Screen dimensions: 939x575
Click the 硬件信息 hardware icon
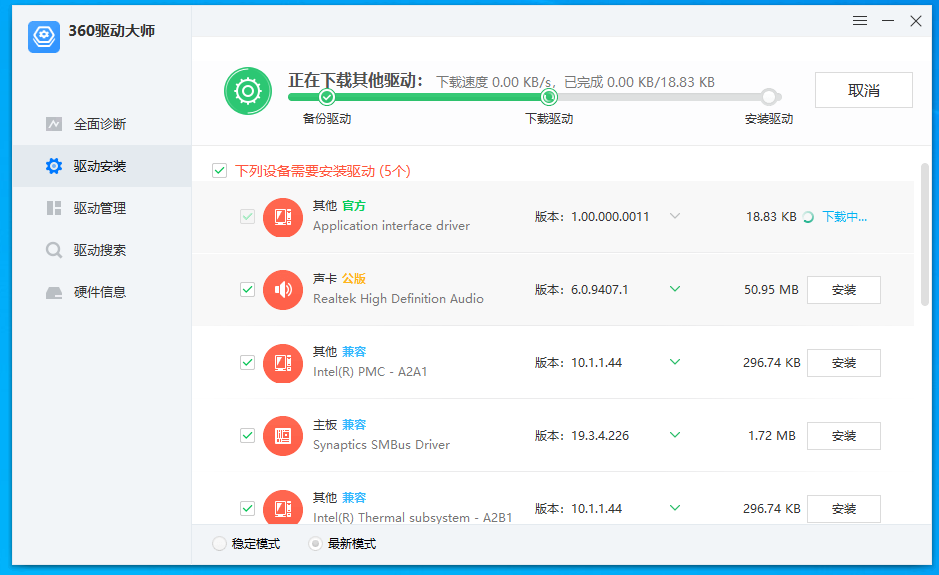tap(54, 292)
